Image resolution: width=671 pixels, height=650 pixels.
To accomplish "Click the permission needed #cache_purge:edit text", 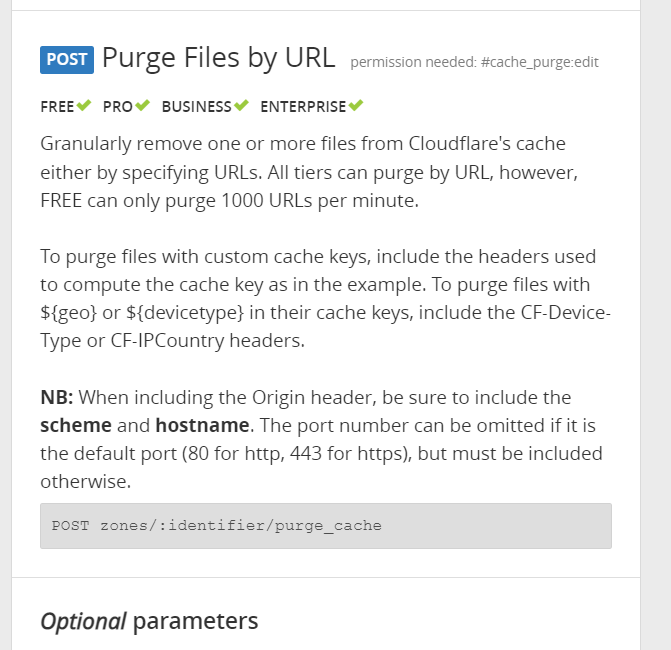I will pyautogui.click(x=474, y=62).
